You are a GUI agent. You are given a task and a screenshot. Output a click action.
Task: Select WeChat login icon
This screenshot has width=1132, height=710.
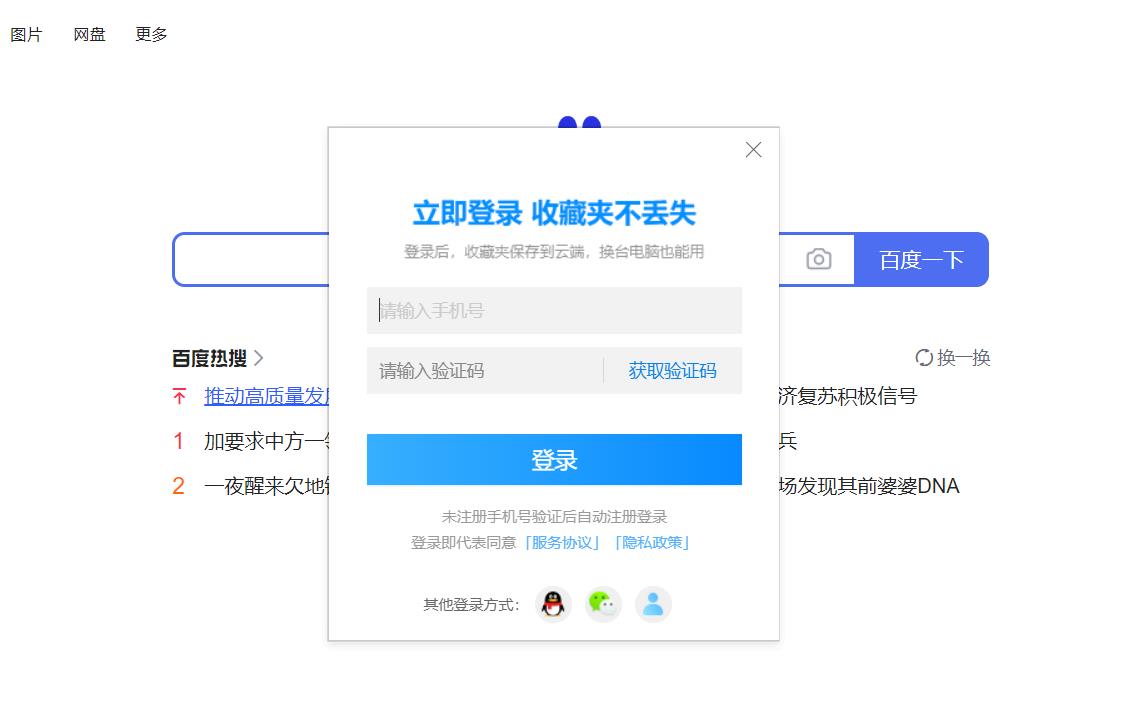click(603, 604)
